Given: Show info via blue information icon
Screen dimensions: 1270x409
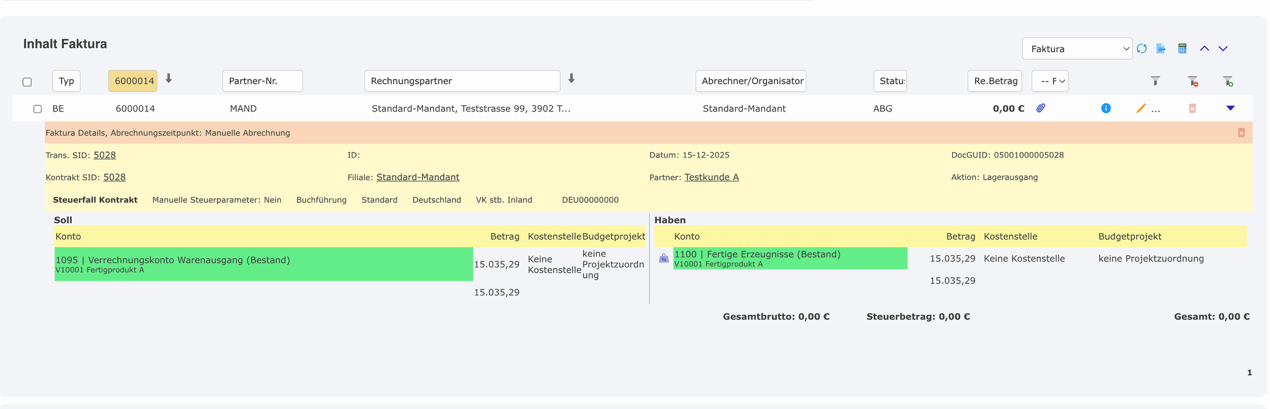Looking at the screenshot, I should pyautogui.click(x=1106, y=108).
